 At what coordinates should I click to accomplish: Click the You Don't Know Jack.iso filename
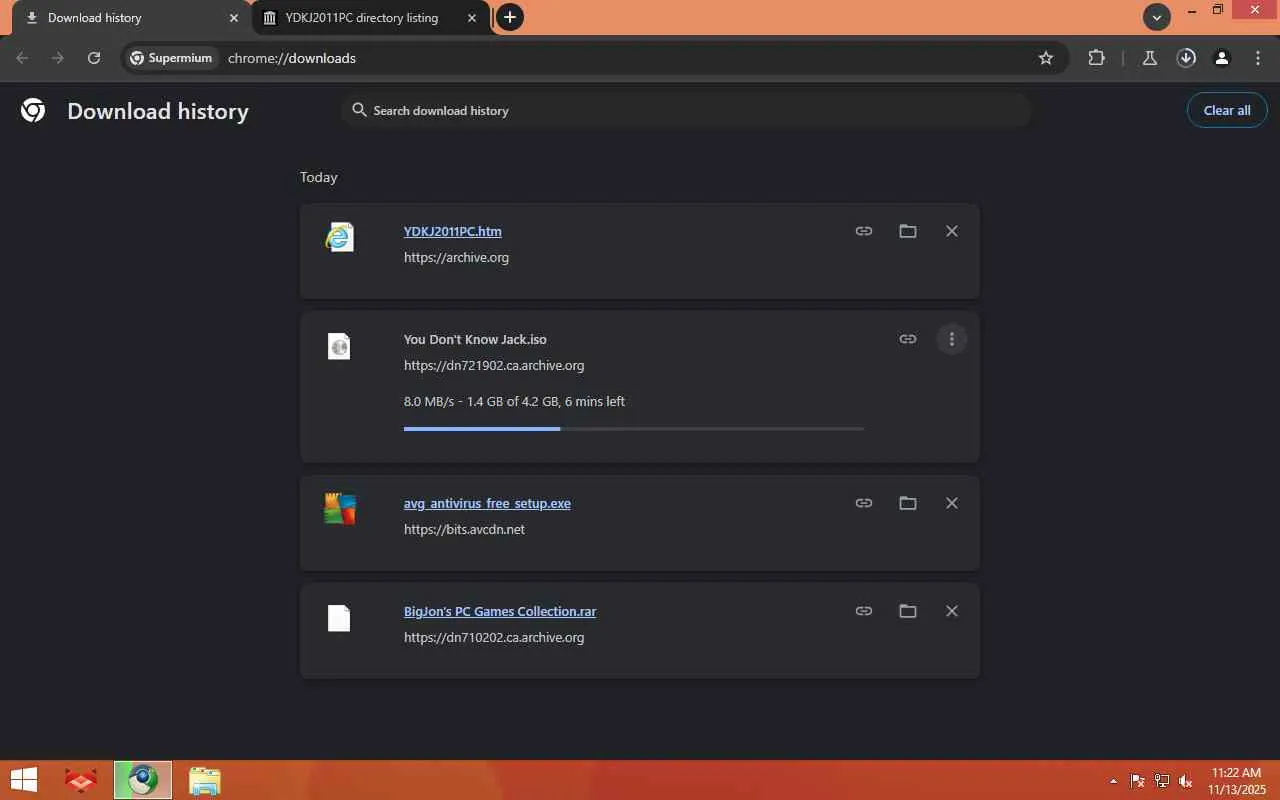click(x=475, y=339)
